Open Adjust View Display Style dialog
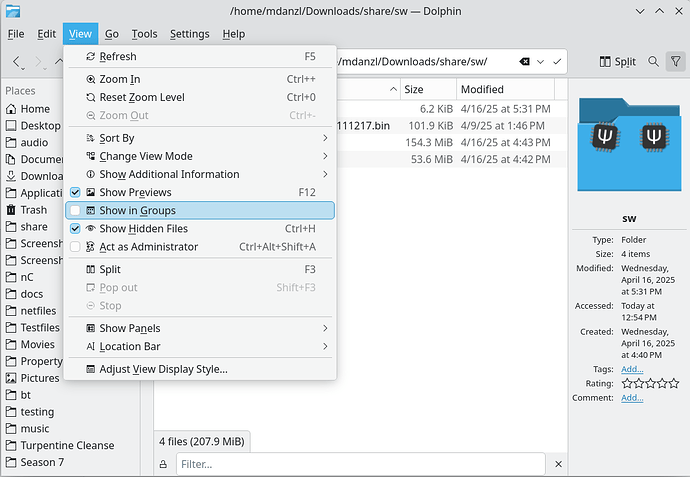The image size is (690, 477). point(200,369)
